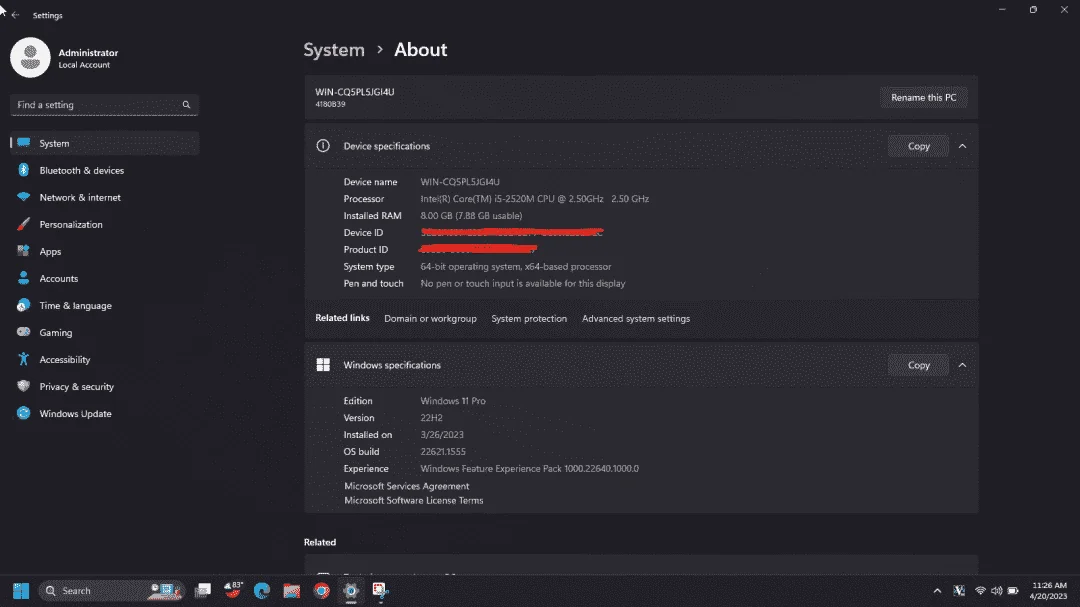This screenshot has height=607, width=1080.
Task: Click the V tray icon in system tray
Action: 959,590
